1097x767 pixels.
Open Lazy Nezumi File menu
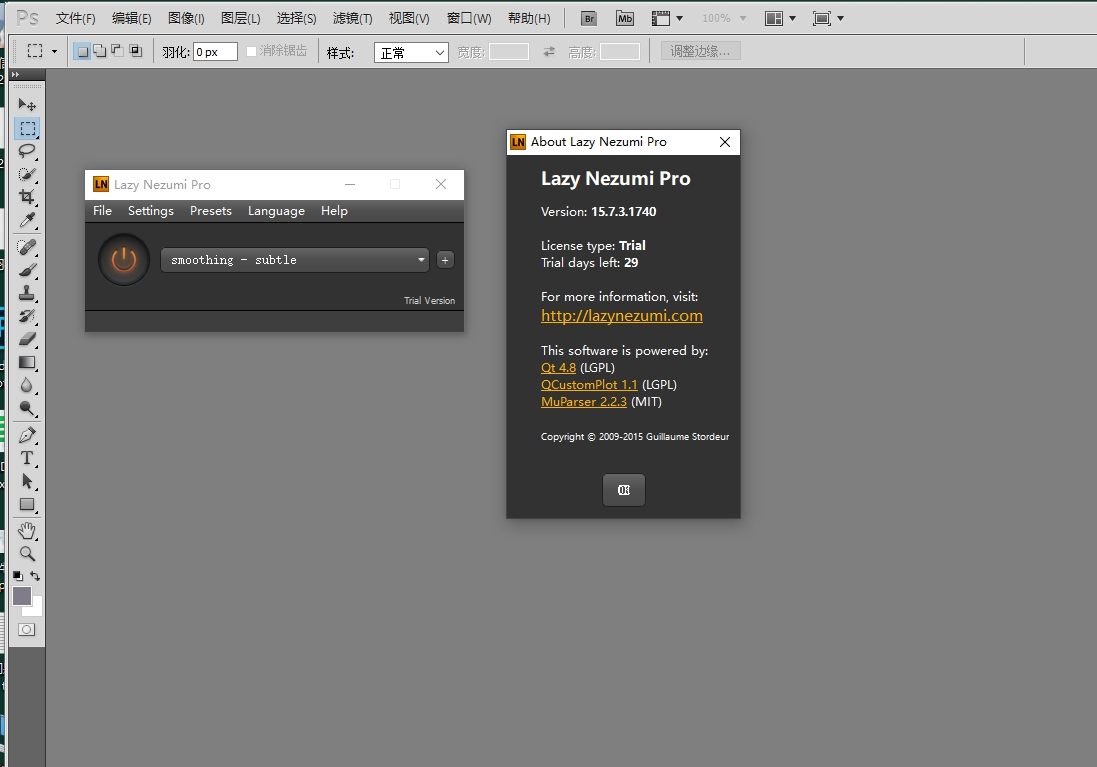click(102, 211)
